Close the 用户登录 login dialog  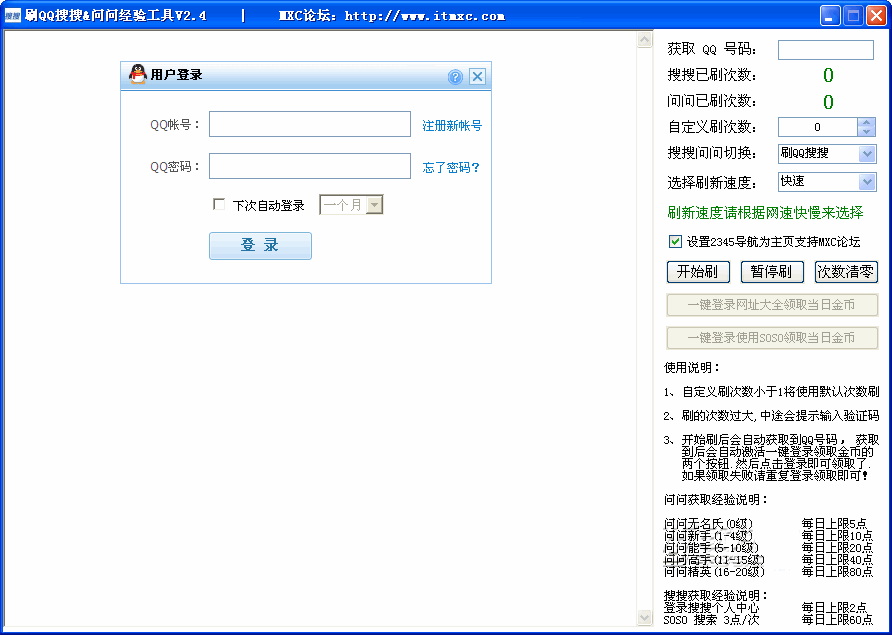(x=477, y=77)
